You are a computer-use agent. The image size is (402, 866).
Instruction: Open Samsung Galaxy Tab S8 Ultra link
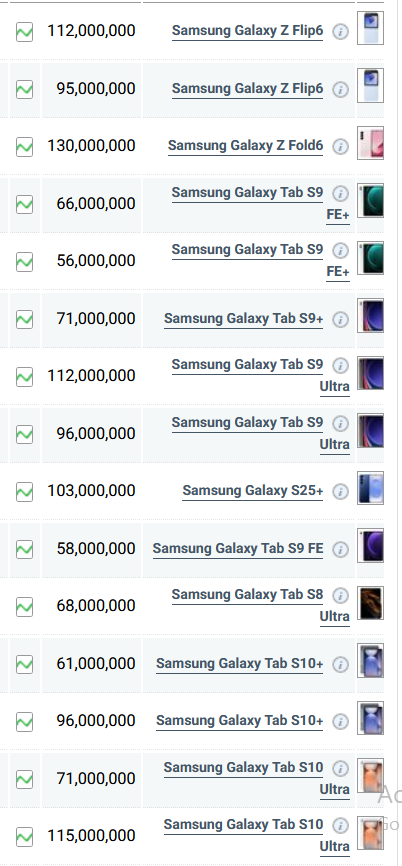pos(261,605)
